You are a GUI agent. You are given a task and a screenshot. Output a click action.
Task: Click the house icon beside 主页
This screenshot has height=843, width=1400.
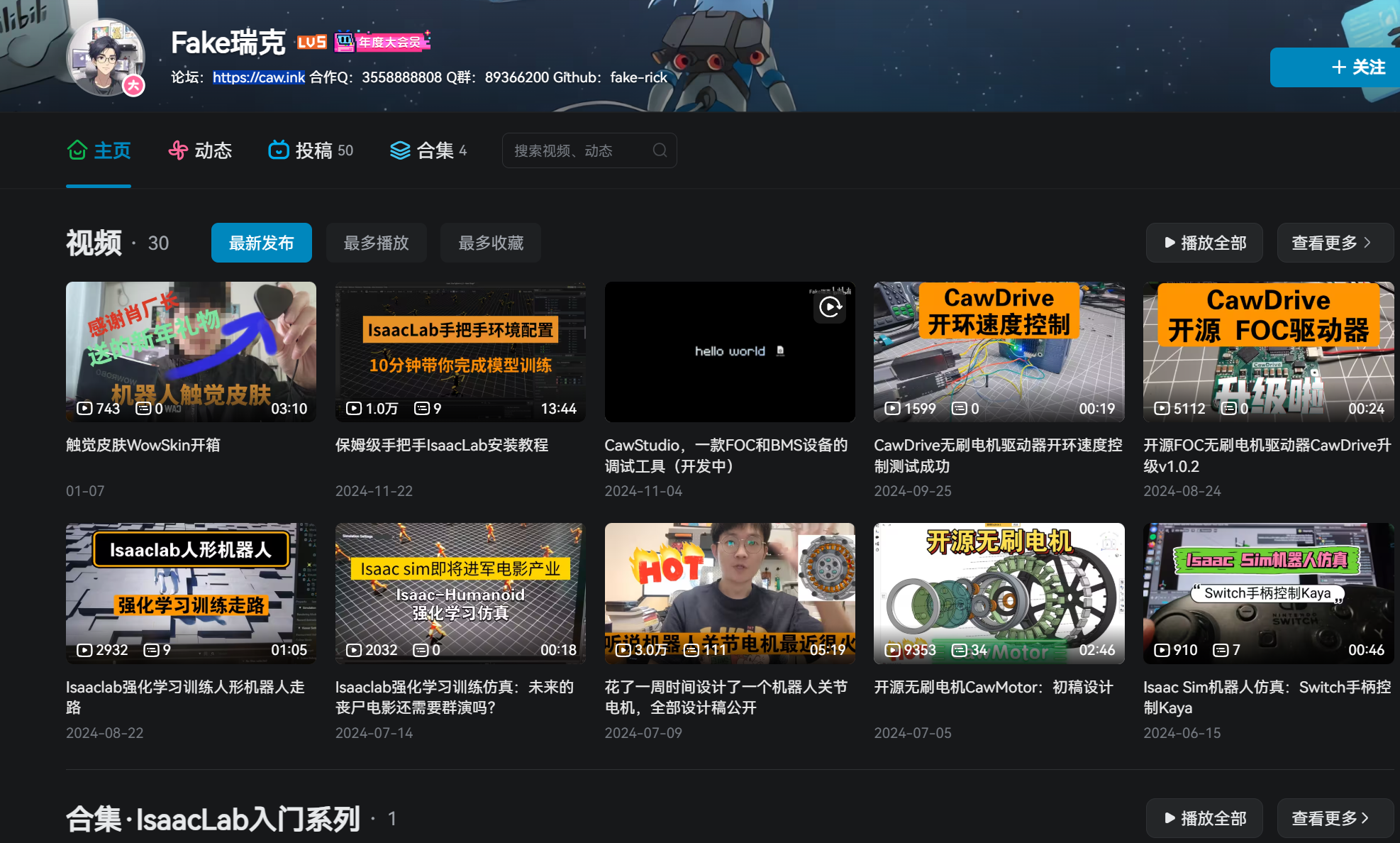(x=77, y=150)
